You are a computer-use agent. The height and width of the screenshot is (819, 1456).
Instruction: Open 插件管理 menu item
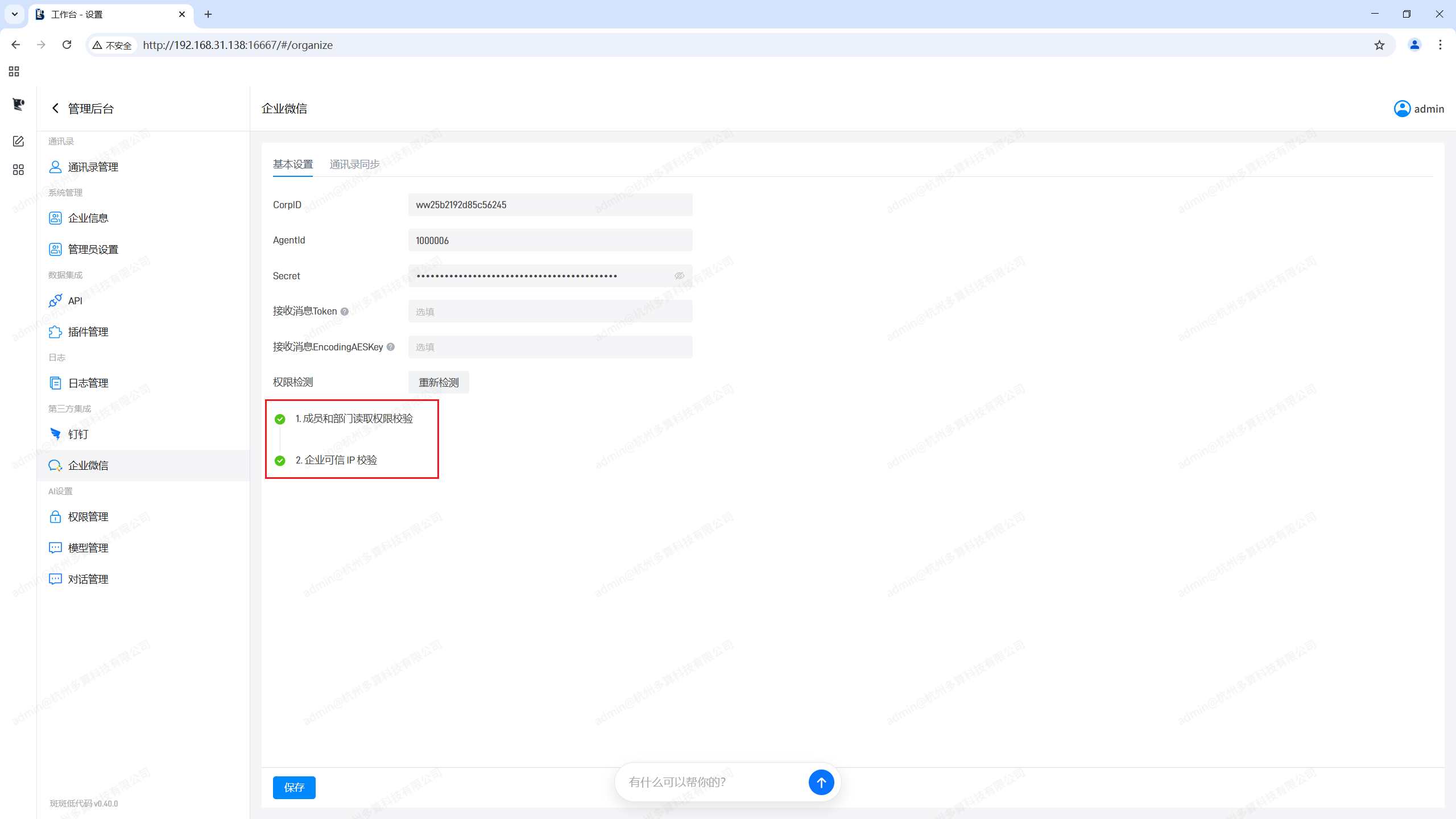(143, 332)
